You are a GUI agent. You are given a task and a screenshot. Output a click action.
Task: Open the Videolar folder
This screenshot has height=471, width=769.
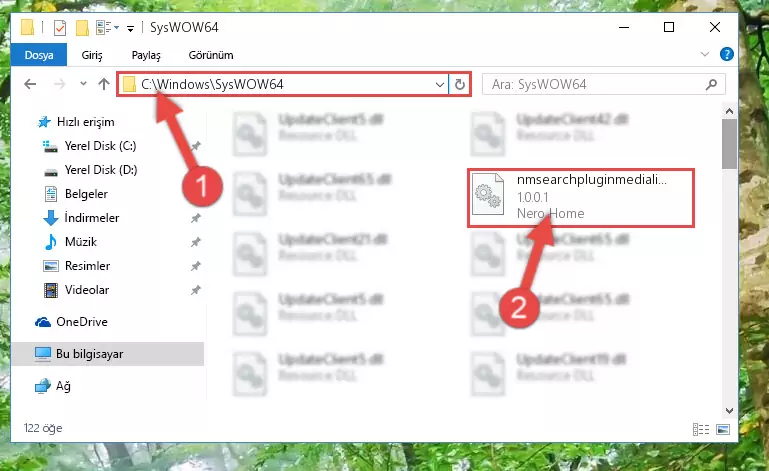pyautogui.click(x=87, y=289)
